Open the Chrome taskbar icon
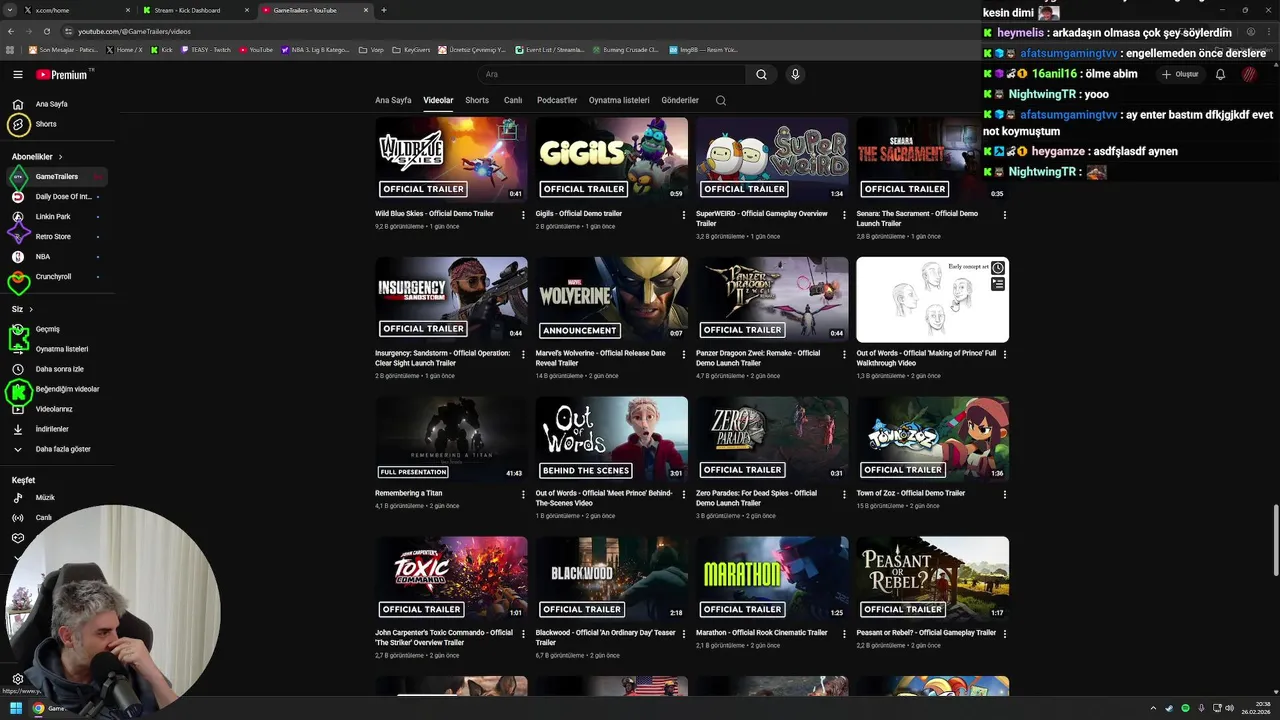This screenshot has height=720, width=1280. pos(38,708)
